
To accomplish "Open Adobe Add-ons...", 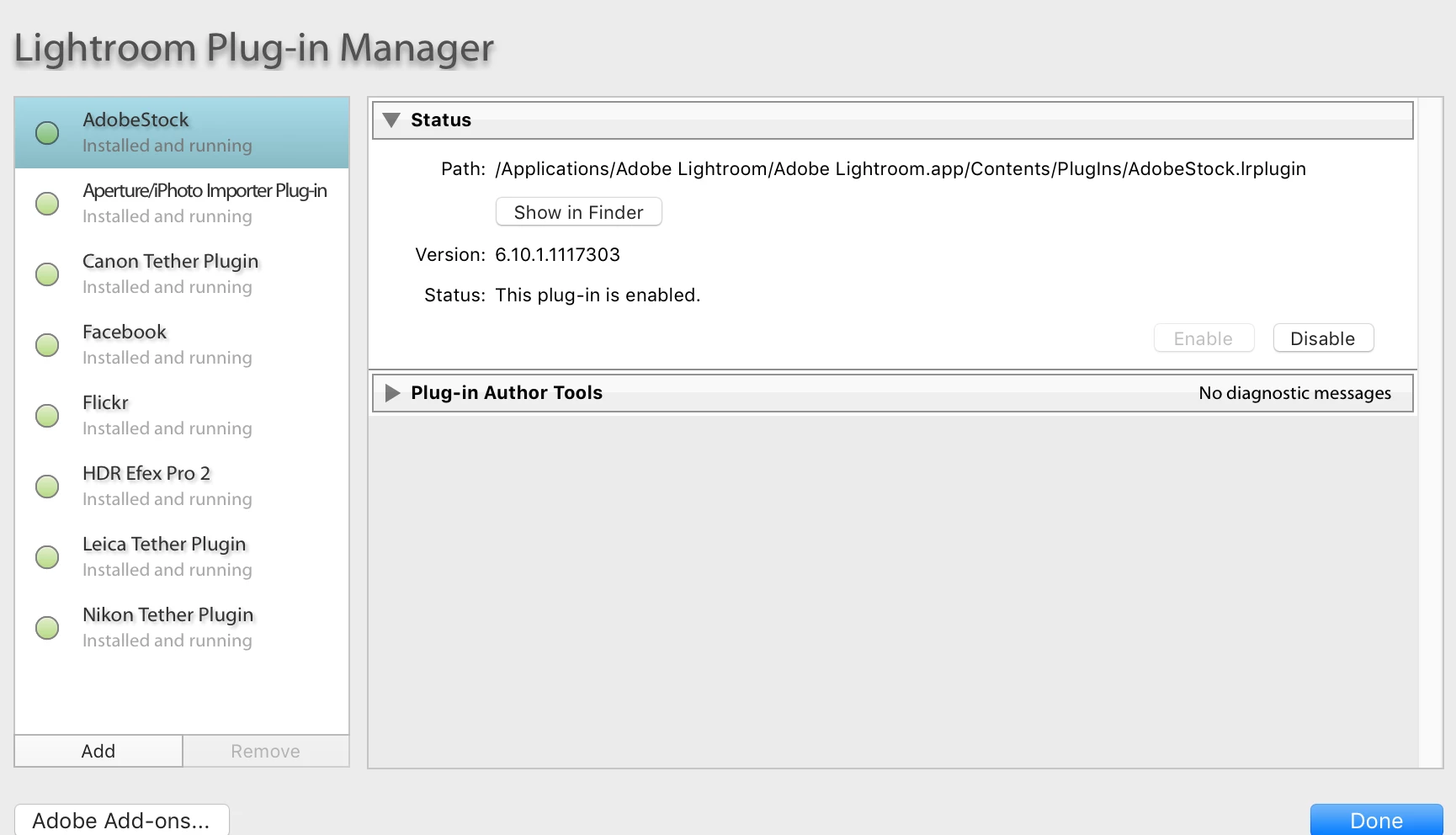I will click(121, 821).
